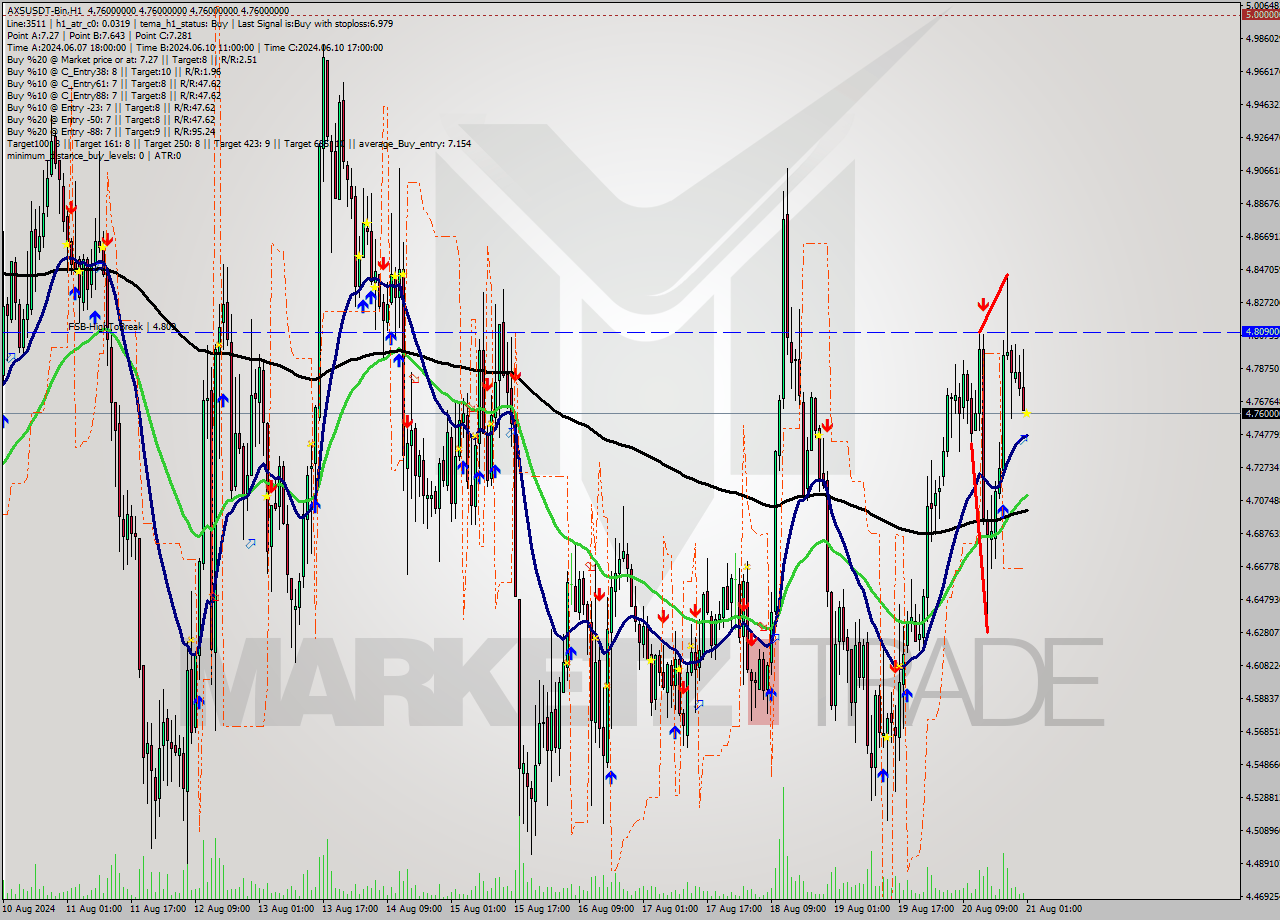Screen dimensions: 1280x920
Task: Click the 4.82720 price axis label
Action: click(x=1261, y=302)
